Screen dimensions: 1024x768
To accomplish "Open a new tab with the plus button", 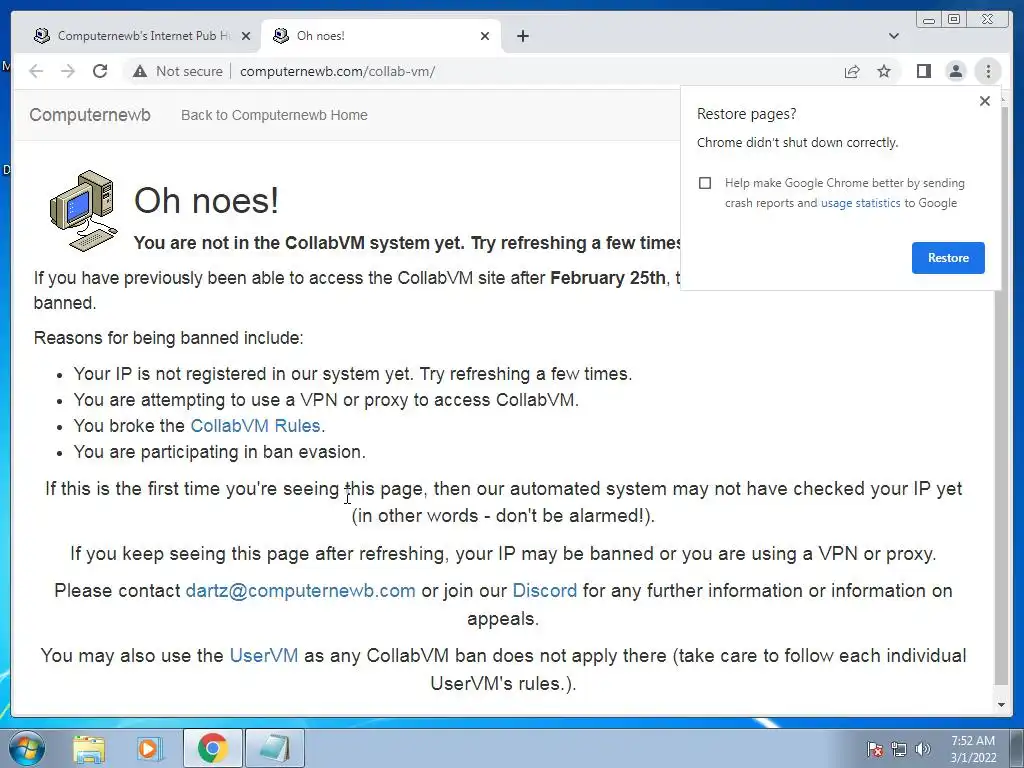I will (522, 36).
